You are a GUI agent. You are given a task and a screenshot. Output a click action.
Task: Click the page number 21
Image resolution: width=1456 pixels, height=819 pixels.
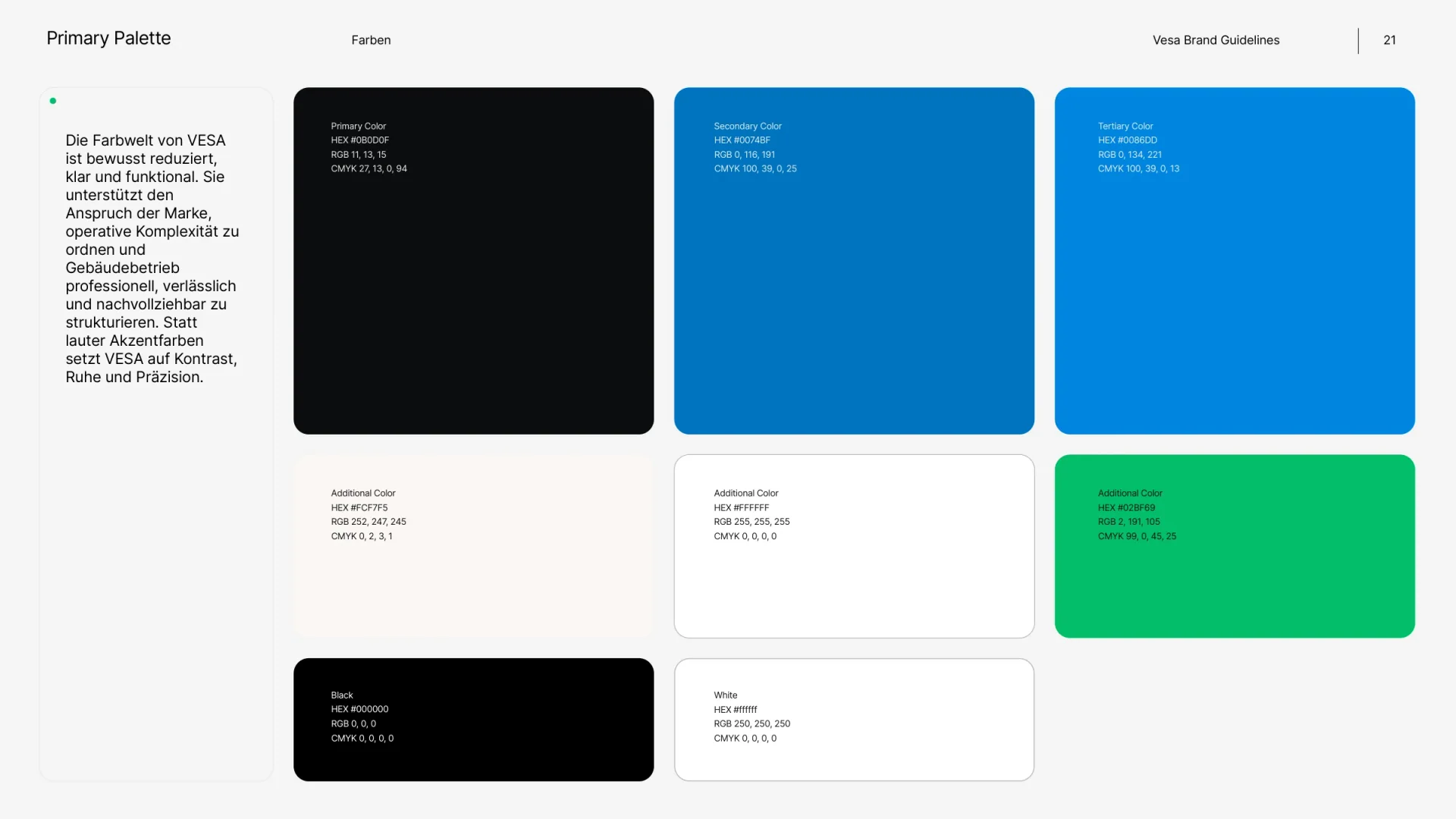[1389, 40]
